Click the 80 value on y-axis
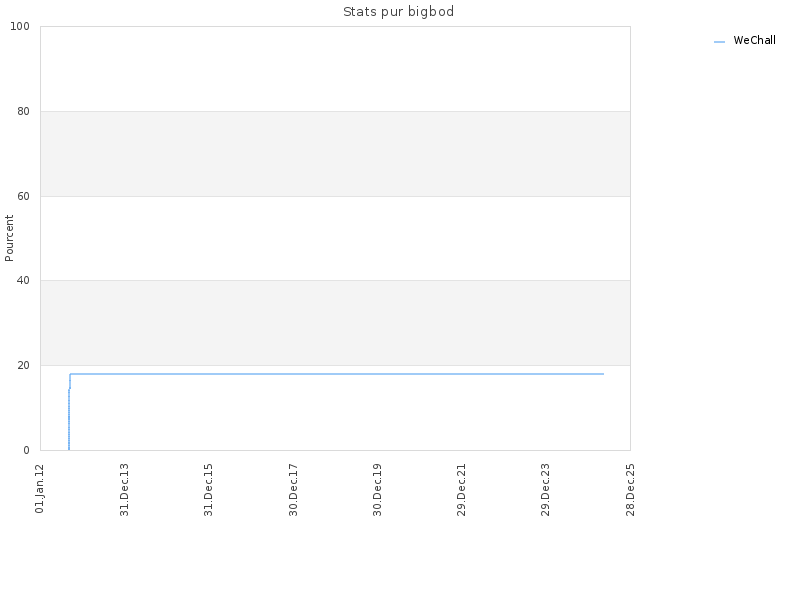The width and height of the screenshot is (800, 600). tap(23, 111)
